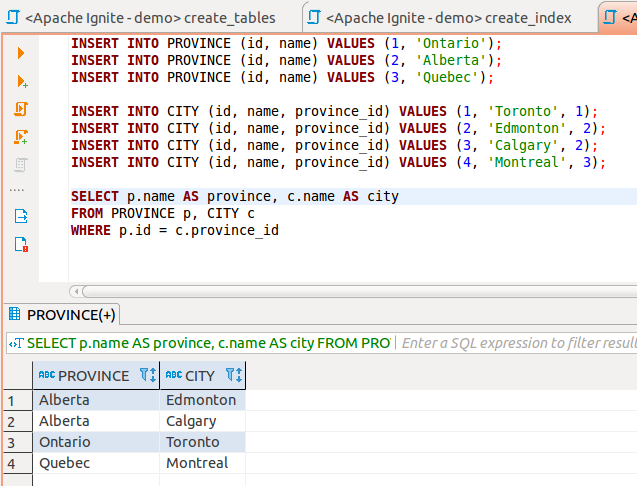Run the Execute SQL statement icon
Viewport: 637px width, 486px height.
(21, 53)
